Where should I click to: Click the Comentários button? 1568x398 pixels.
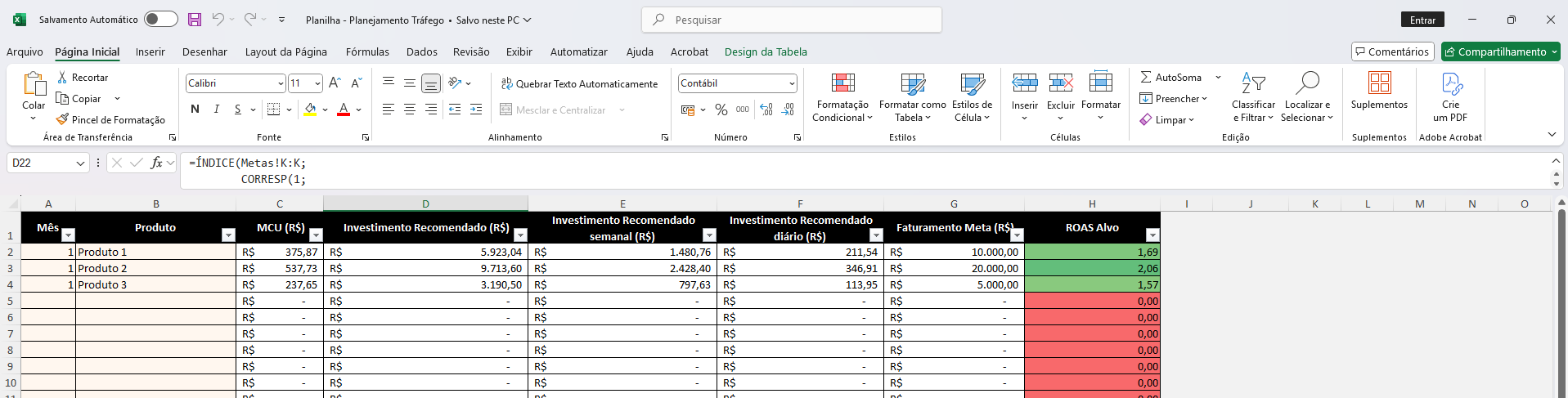point(1392,51)
